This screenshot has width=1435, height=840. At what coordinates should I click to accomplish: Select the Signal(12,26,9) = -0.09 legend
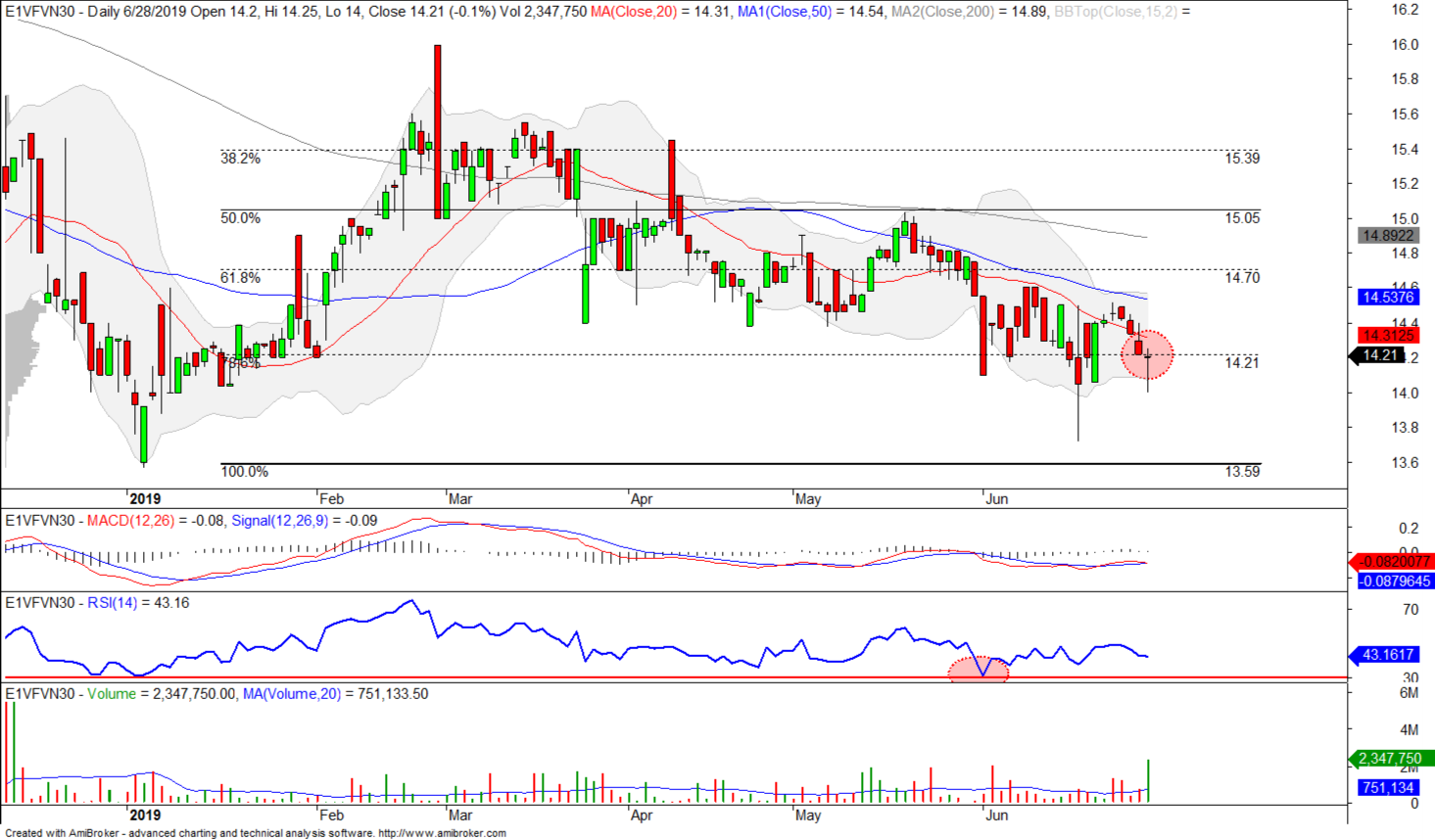click(304, 521)
